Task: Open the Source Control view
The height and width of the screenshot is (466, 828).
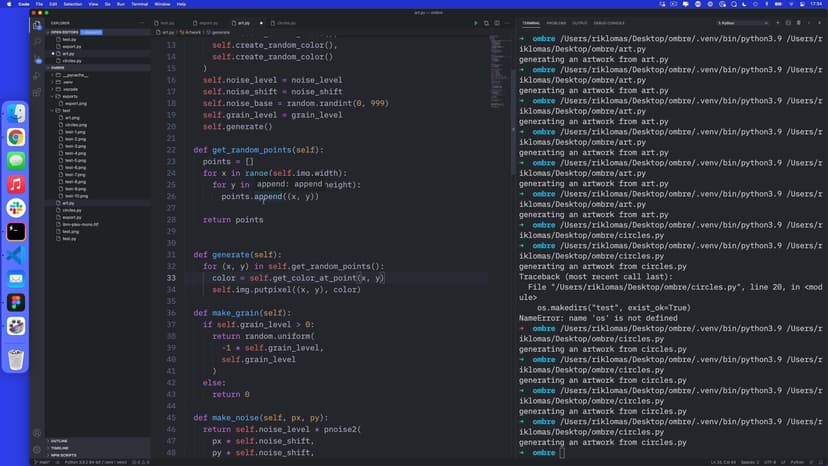Action: (37, 58)
